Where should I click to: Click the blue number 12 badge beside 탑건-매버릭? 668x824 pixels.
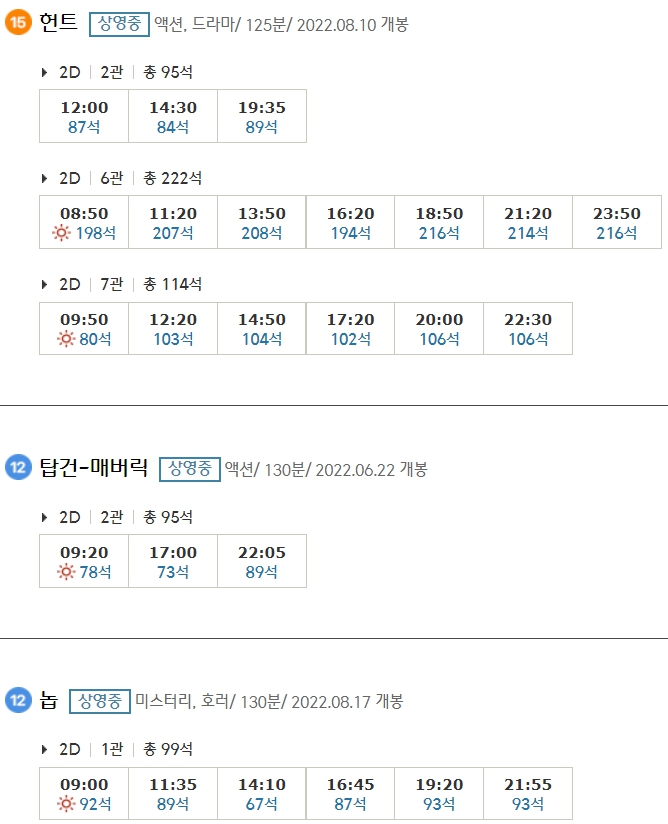pyautogui.click(x=15, y=466)
